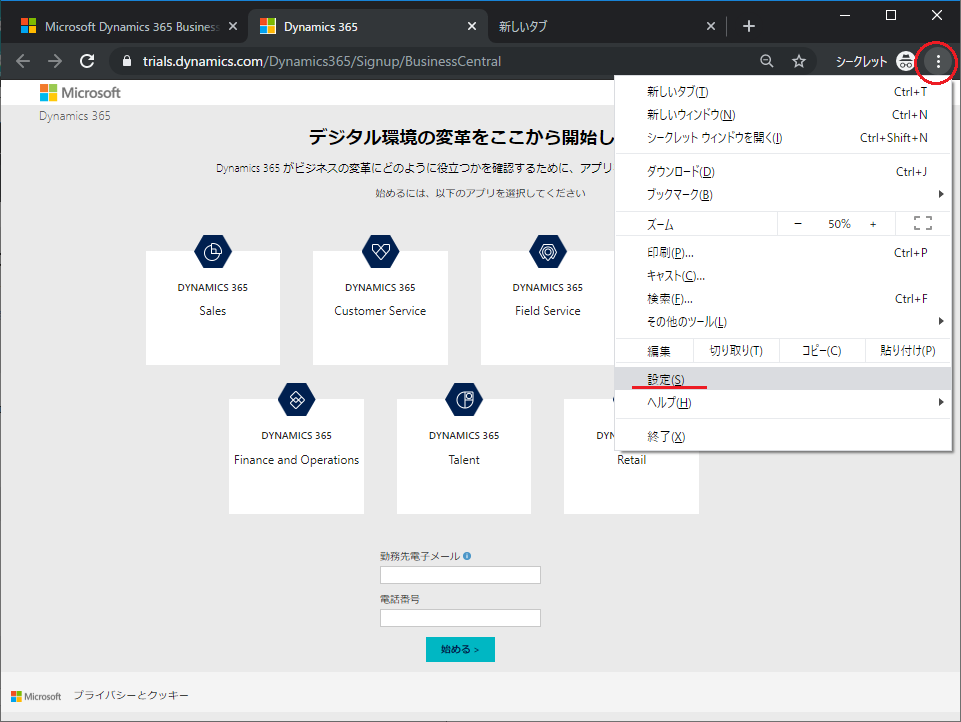Select the Dynamics 365 Sales card
This screenshot has width=961, height=722.
click(x=213, y=308)
